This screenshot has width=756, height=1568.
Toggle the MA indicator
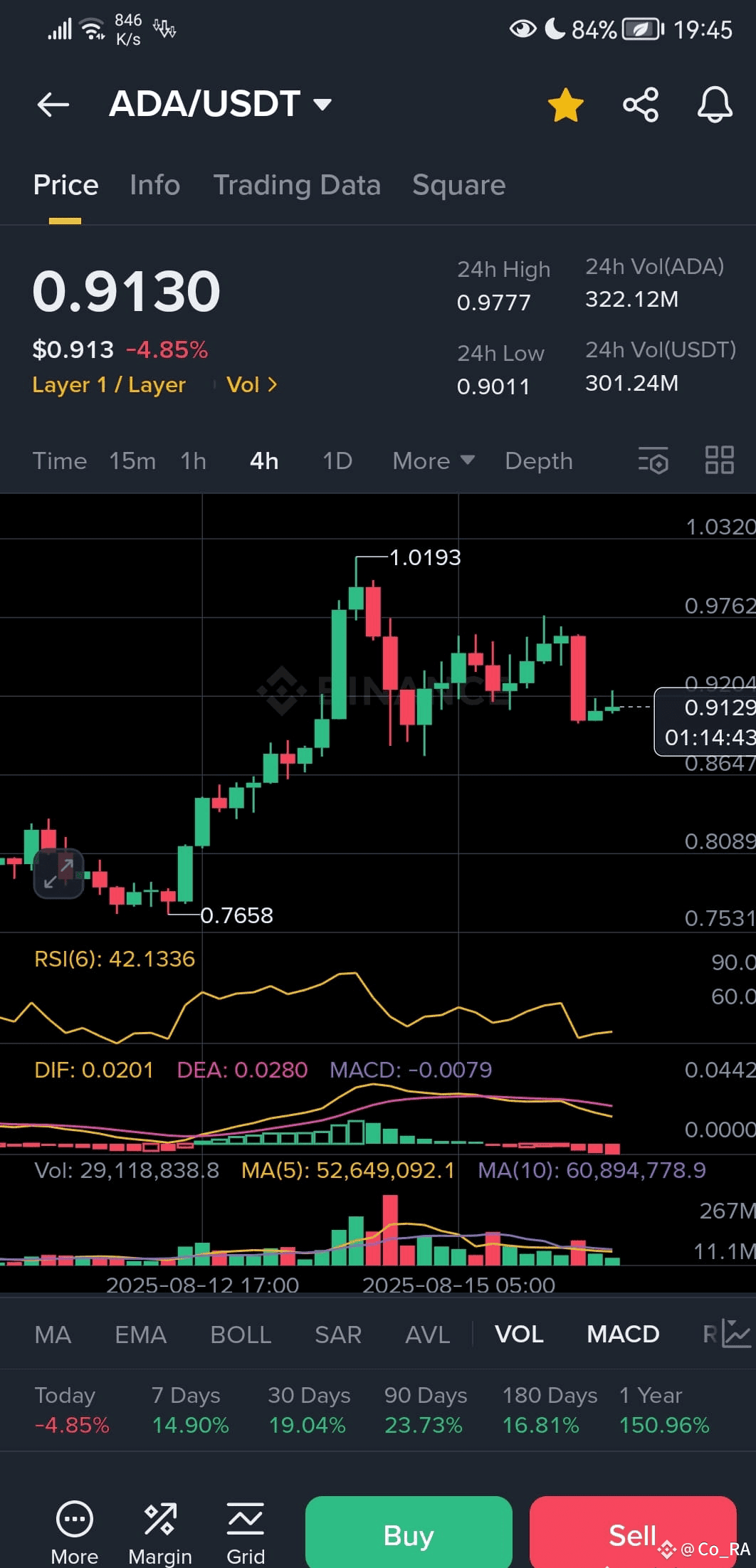pos(53,1335)
